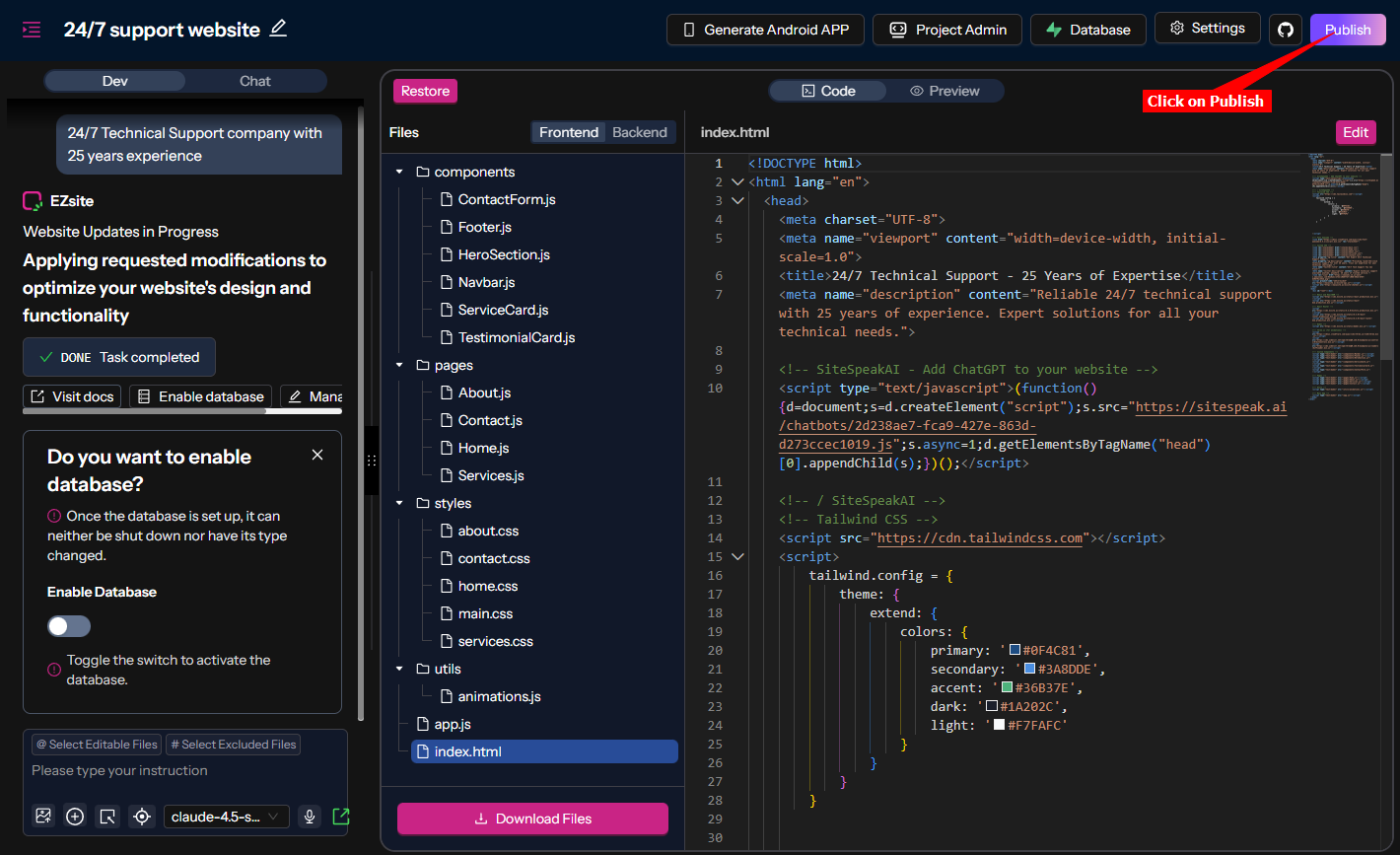This screenshot has height=855, width=1400.
Task: Click the GitHub icon in the top bar
Action: (x=1285, y=30)
